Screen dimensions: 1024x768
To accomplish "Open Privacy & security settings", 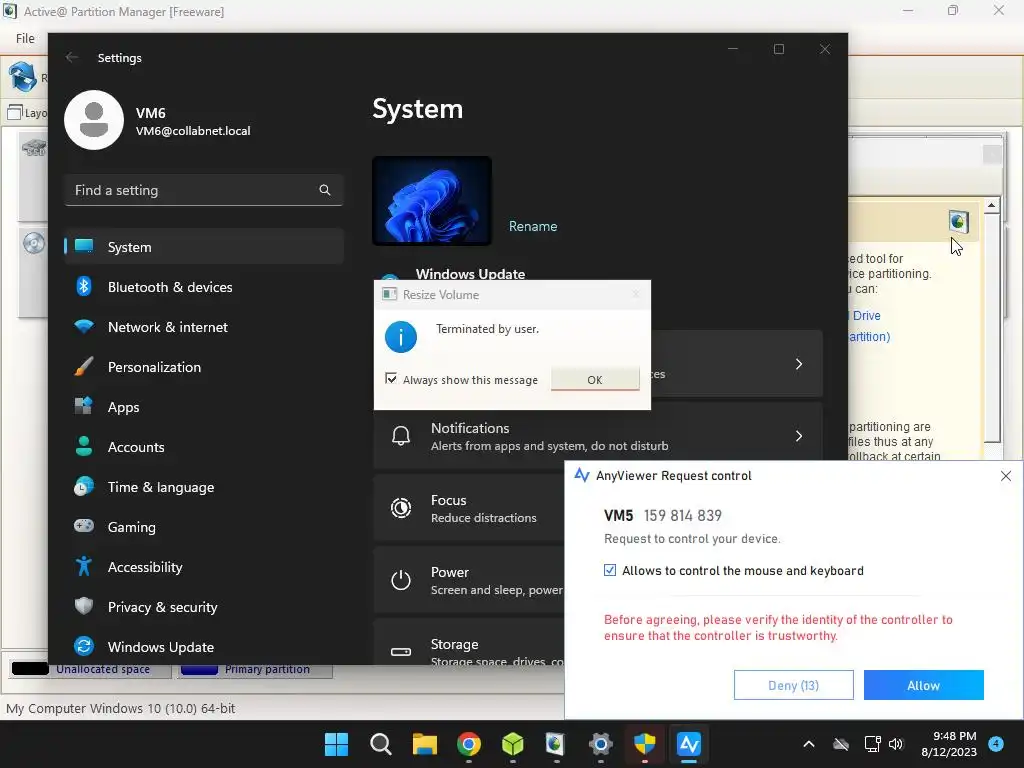I will coord(204,607).
